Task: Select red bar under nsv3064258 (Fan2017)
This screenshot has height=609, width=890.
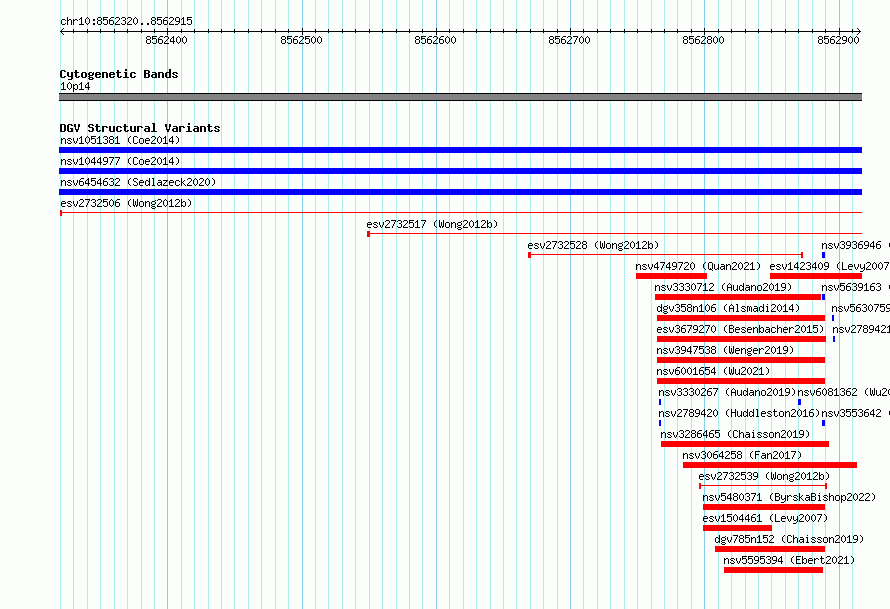Action: [770, 465]
